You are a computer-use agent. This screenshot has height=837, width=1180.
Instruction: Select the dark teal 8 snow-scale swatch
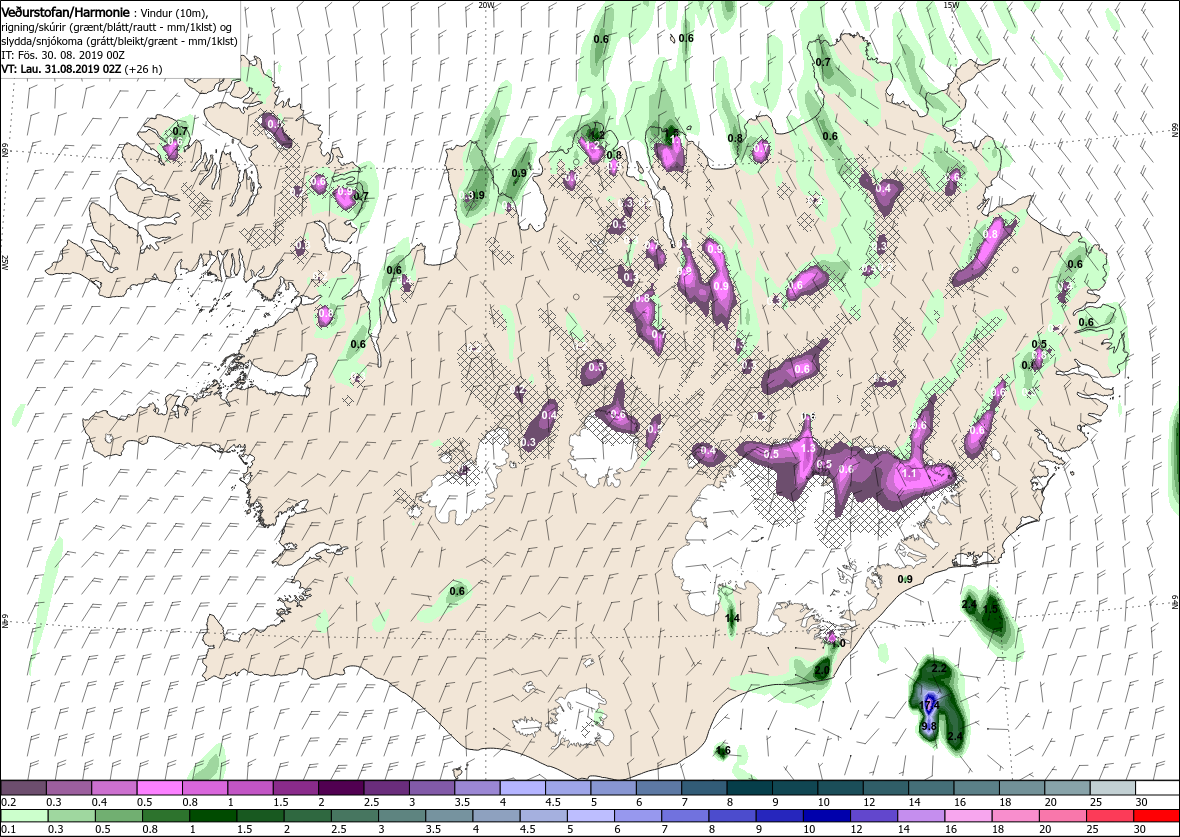click(x=750, y=787)
